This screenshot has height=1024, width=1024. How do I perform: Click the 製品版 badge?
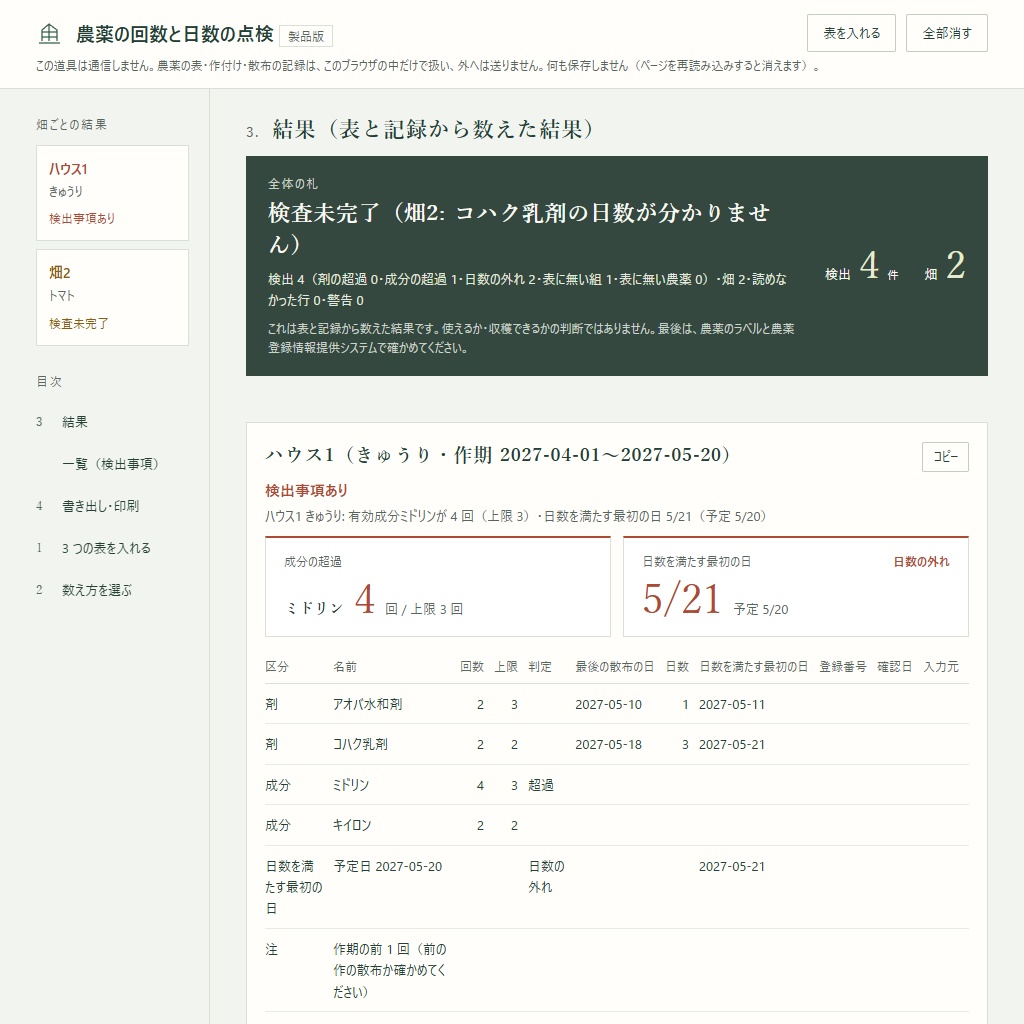click(x=306, y=36)
